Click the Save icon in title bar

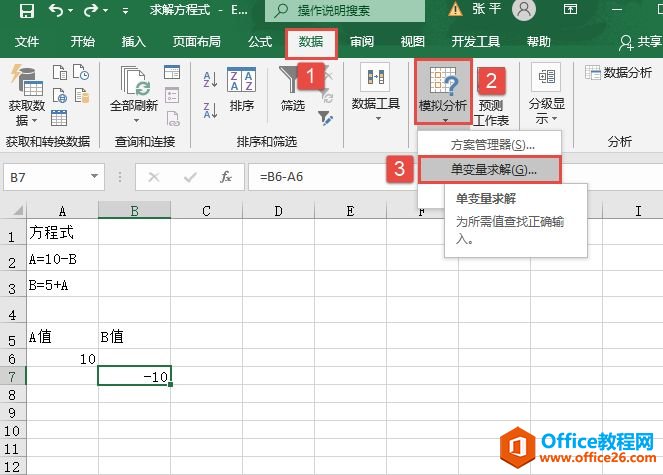27,10
